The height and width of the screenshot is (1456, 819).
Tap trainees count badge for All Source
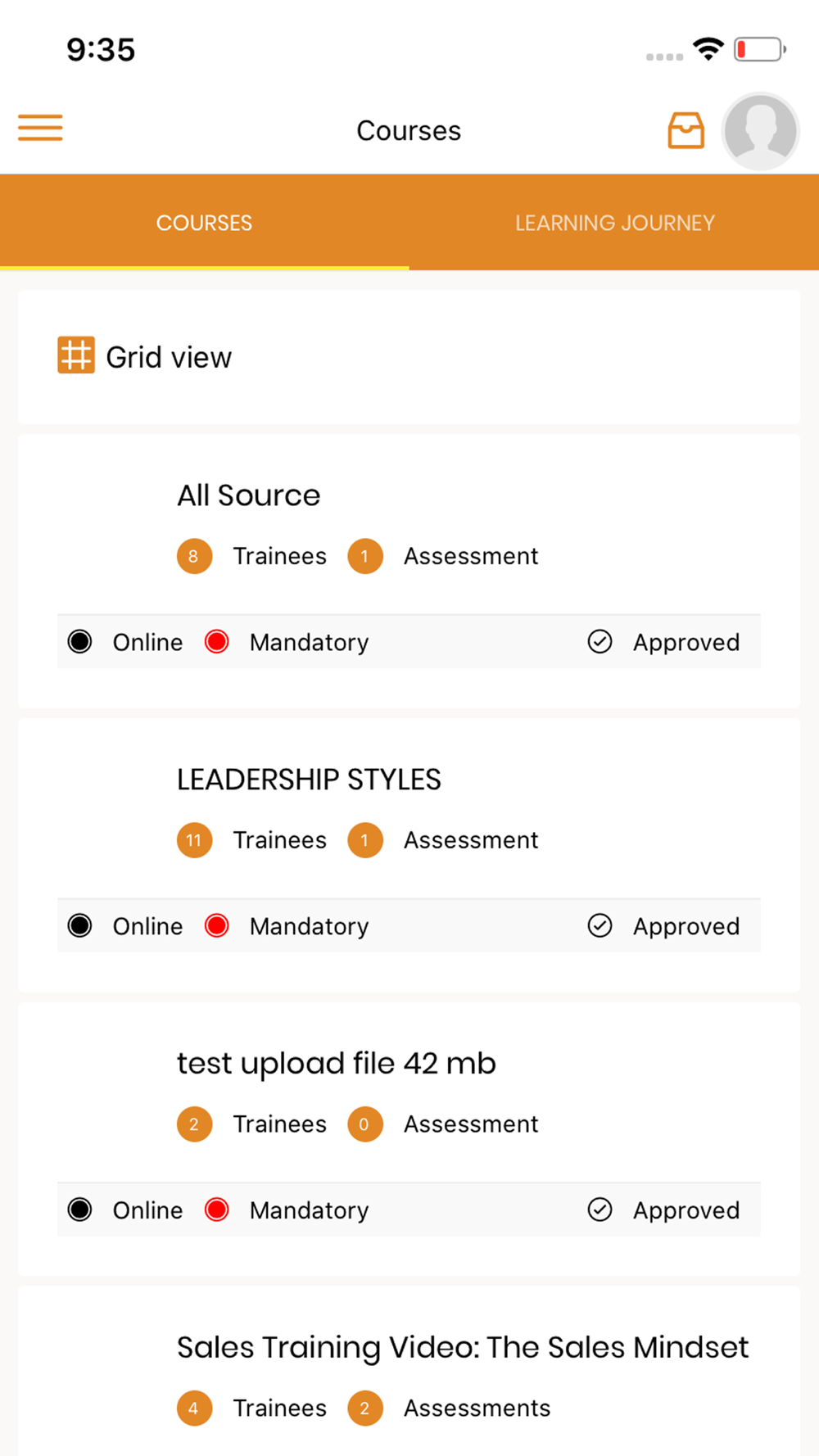194,556
